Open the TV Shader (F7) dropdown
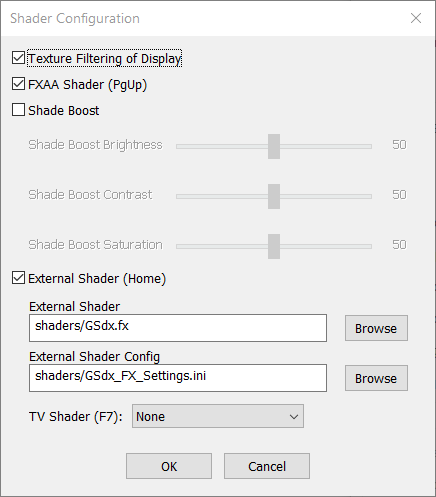This screenshot has height=497, width=436. click(x=218, y=416)
